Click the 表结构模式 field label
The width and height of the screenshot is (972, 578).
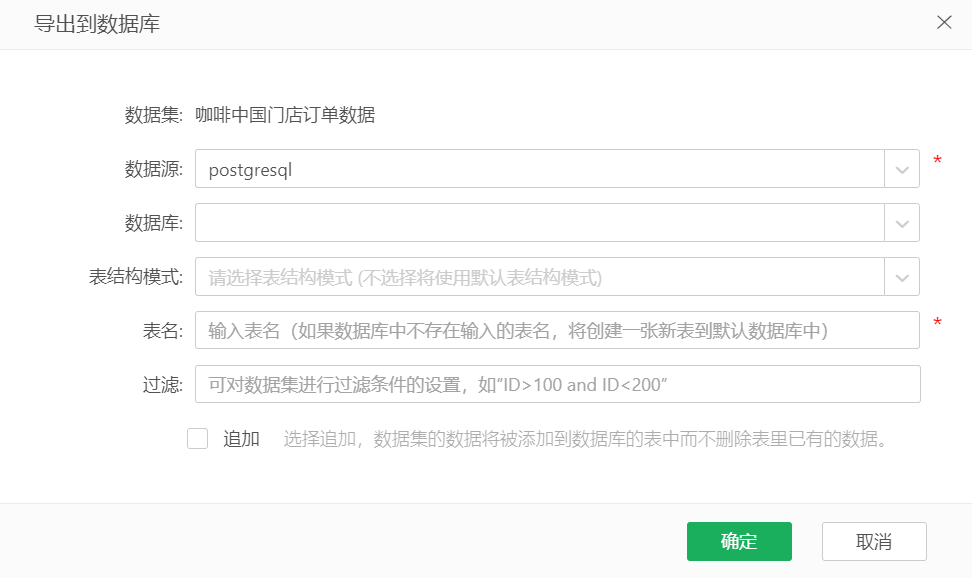pyautogui.click(x=136, y=277)
